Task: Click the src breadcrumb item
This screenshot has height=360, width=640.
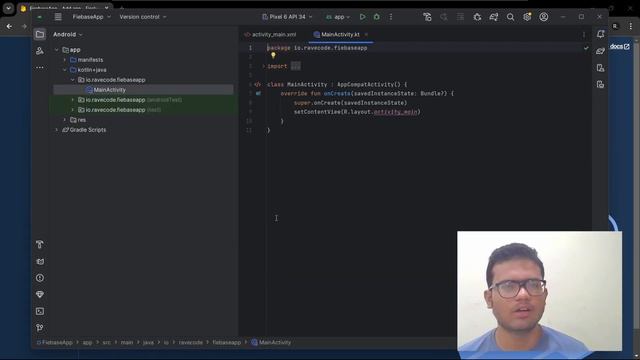Action: coord(107,342)
